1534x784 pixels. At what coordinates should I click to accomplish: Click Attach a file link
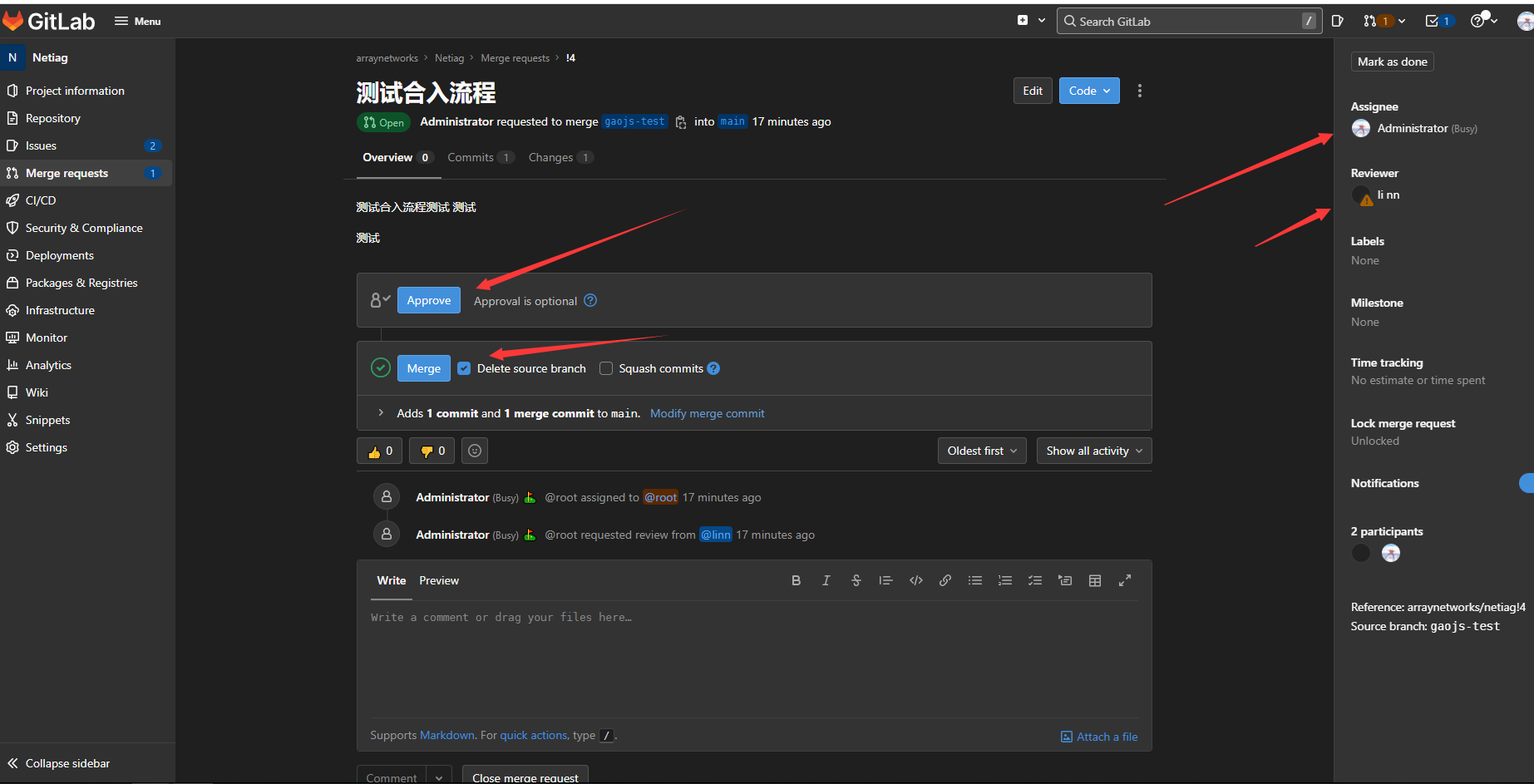tap(1099, 737)
